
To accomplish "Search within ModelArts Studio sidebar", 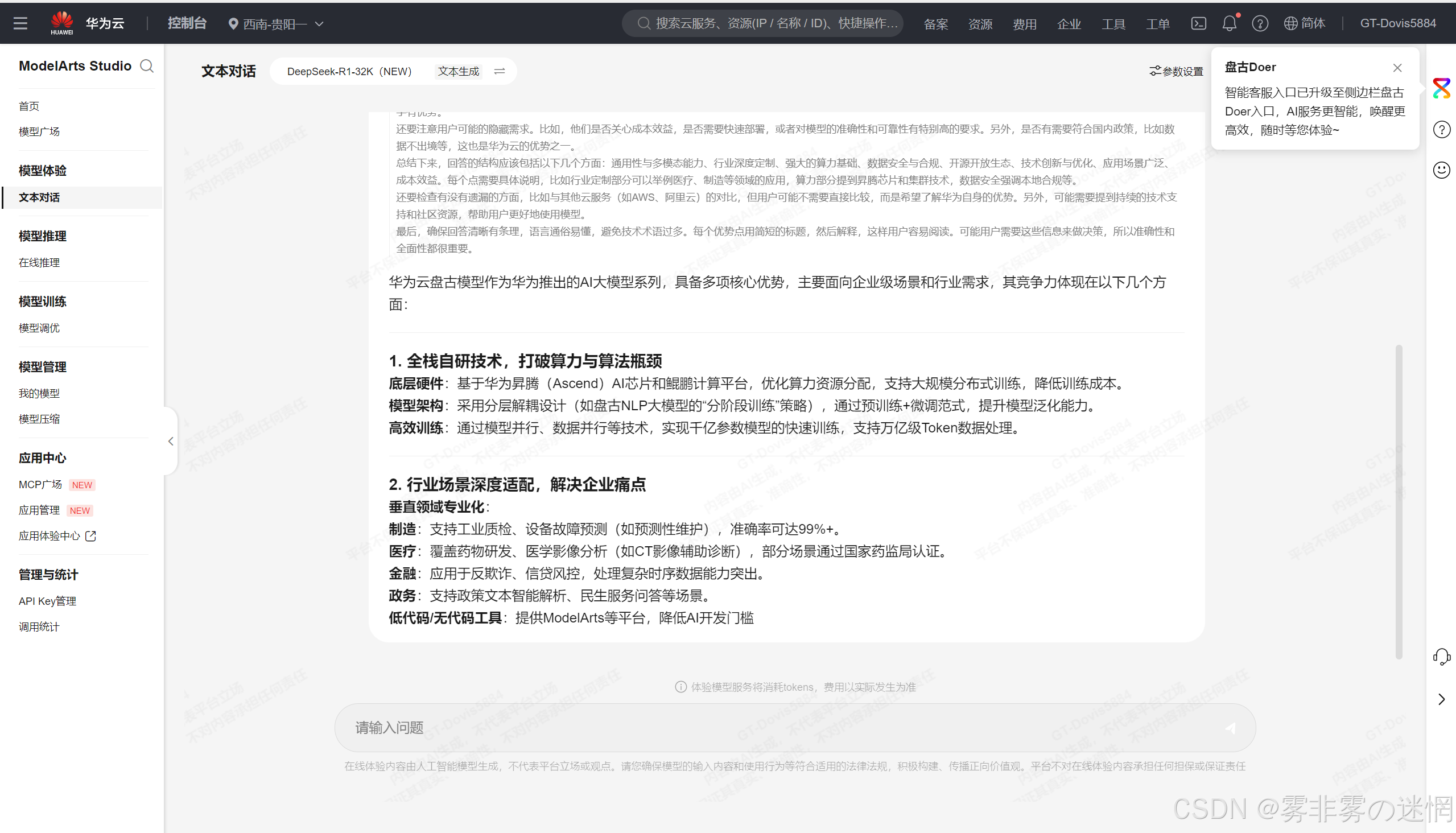I will click(147, 66).
